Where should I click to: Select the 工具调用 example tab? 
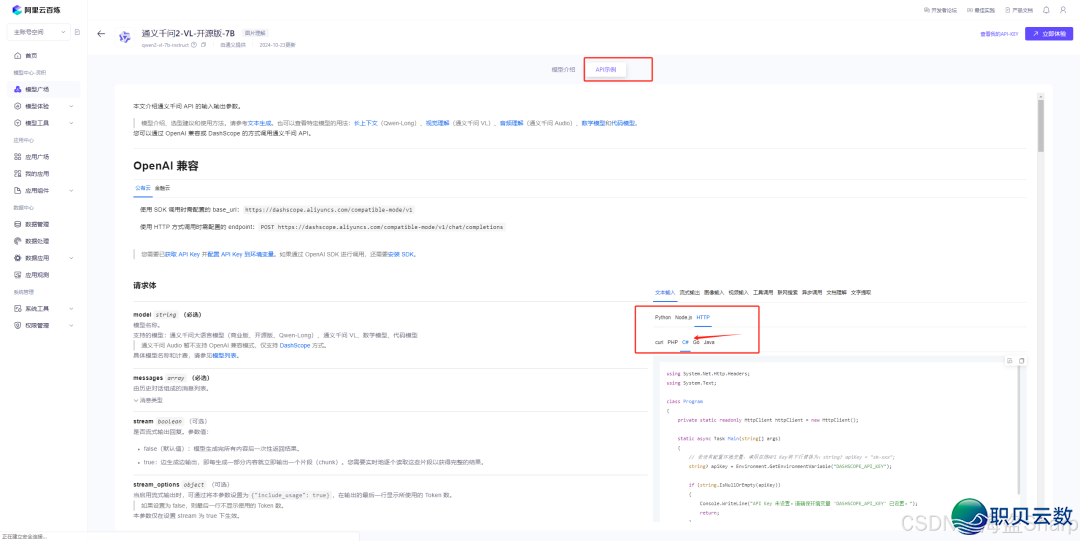tap(762, 292)
